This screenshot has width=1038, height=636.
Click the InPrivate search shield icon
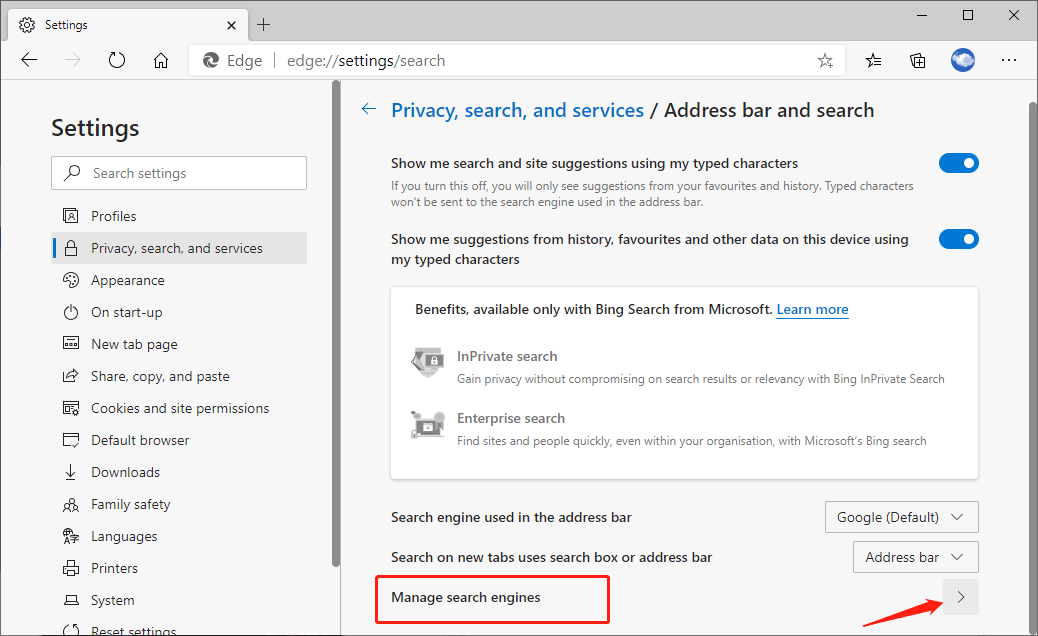click(x=427, y=362)
